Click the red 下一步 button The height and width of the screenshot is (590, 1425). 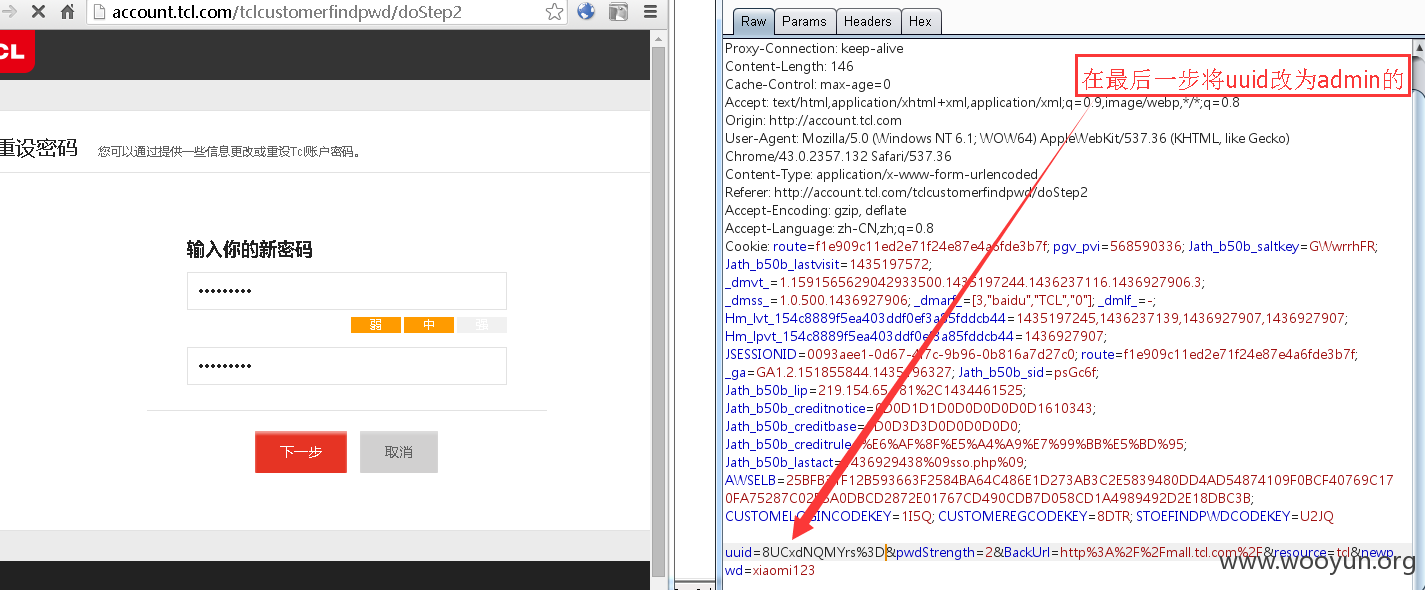(x=301, y=452)
